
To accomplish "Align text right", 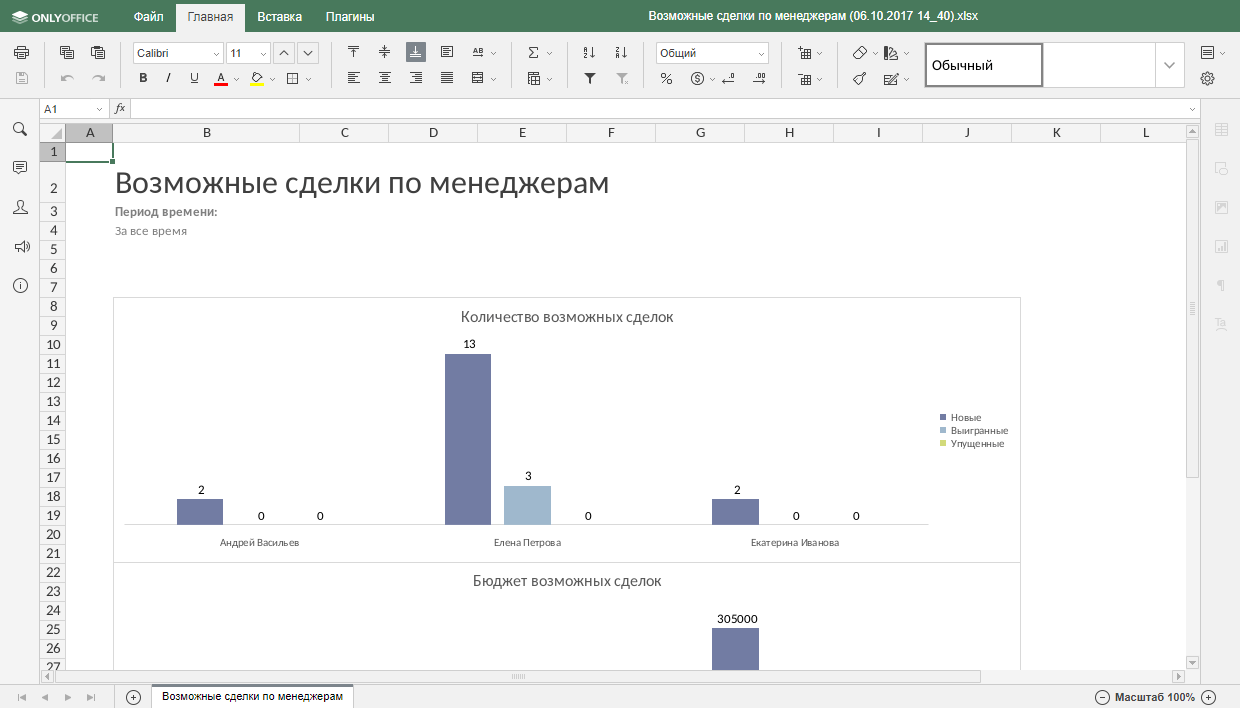I will [x=416, y=78].
